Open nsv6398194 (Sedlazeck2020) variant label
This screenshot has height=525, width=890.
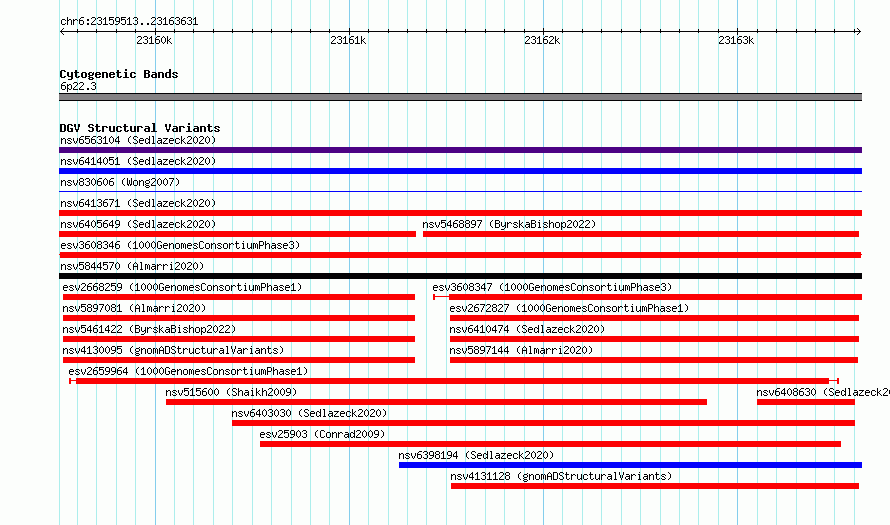point(476,455)
